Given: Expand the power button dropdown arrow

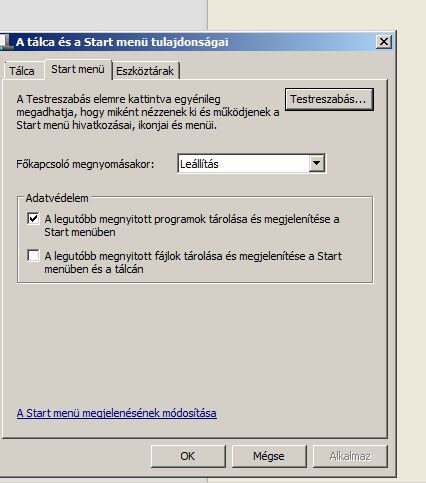Looking at the screenshot, I should click(x=317, y=163).
